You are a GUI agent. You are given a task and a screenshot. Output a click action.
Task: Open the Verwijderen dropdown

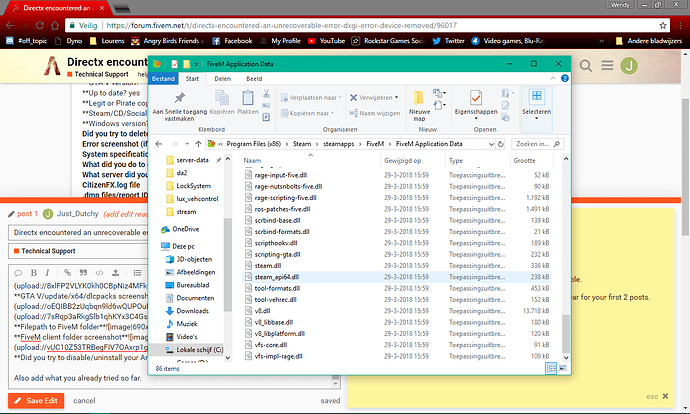pyautogui.click(x=374, y=98)
